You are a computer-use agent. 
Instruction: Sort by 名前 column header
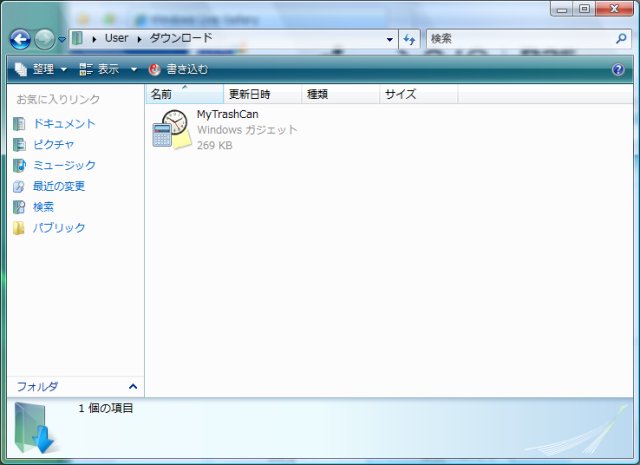pos(184,94)
